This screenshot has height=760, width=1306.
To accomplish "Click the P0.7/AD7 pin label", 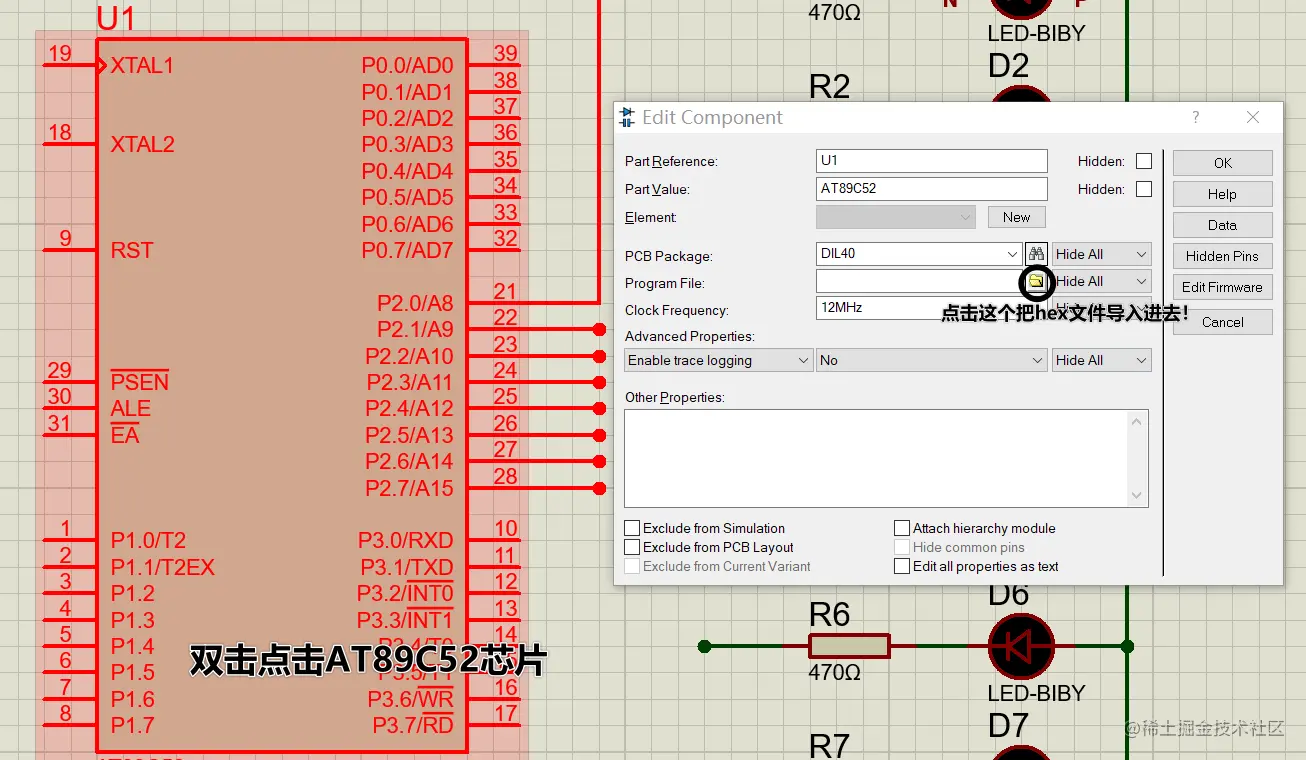I will 407,250.
